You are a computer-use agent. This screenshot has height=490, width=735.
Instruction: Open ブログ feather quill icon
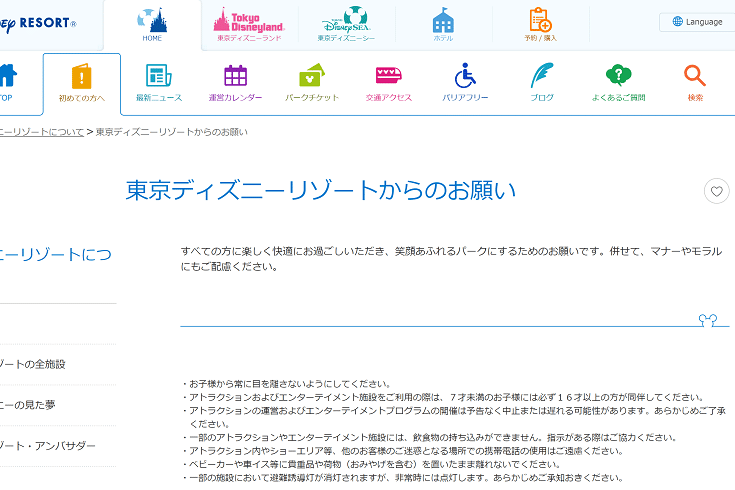click(542, 83)
